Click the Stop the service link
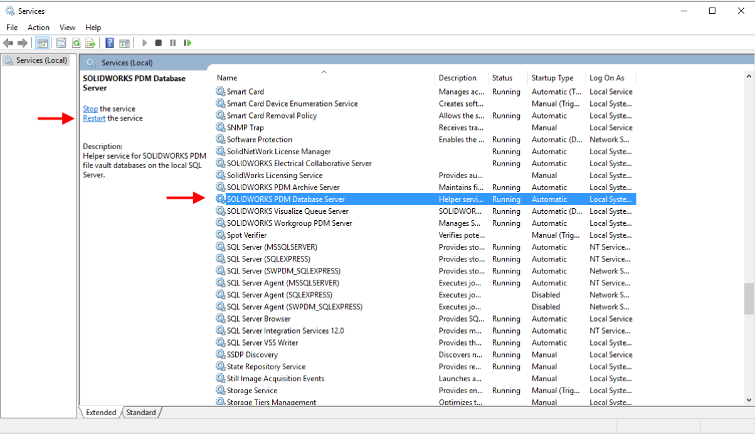The width and height of the screenshot is (755, 435). click(x=90, y=109)
